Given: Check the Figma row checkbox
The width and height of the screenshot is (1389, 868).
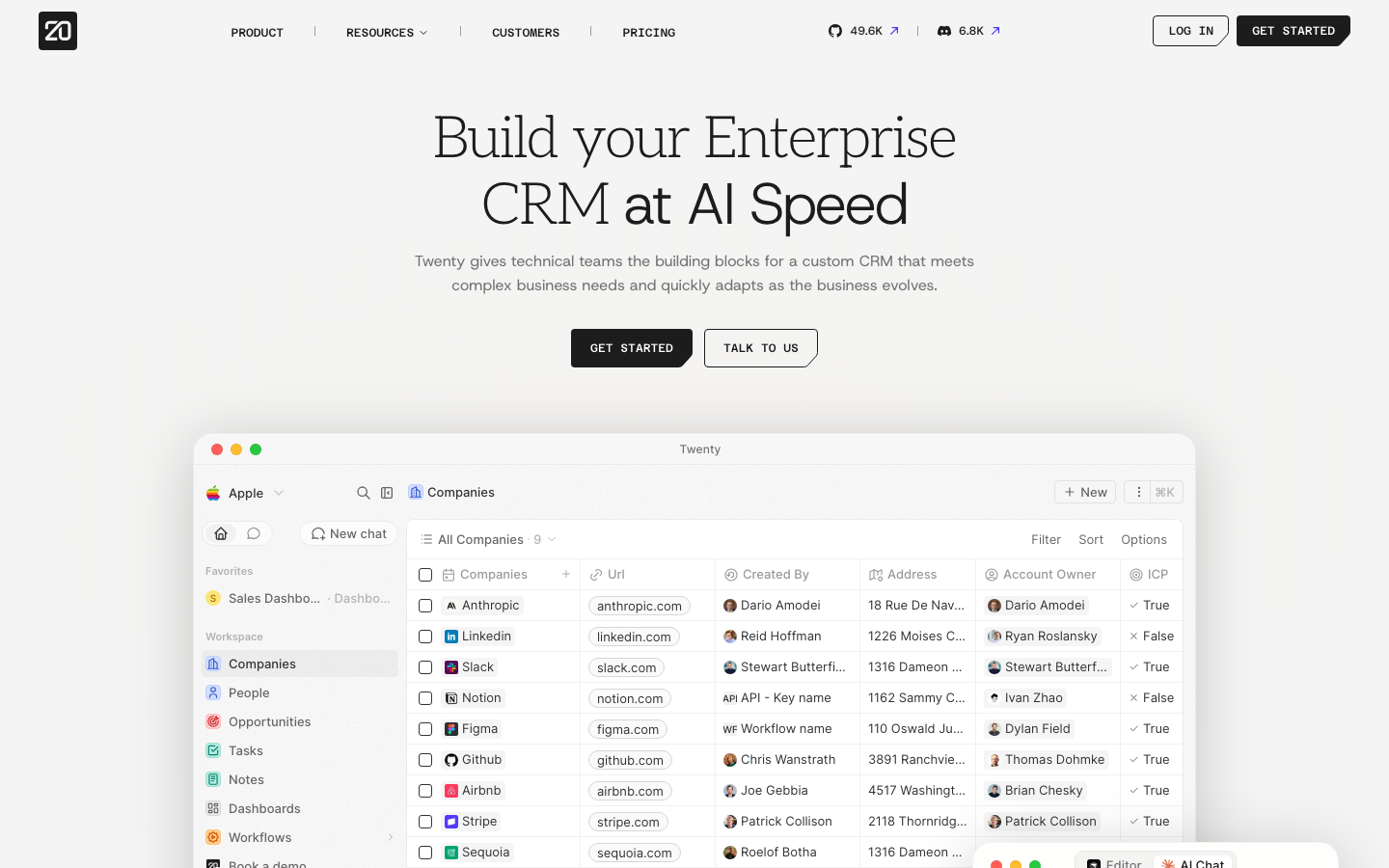Looking at the screenshot, I should click(x=425, y=729).
